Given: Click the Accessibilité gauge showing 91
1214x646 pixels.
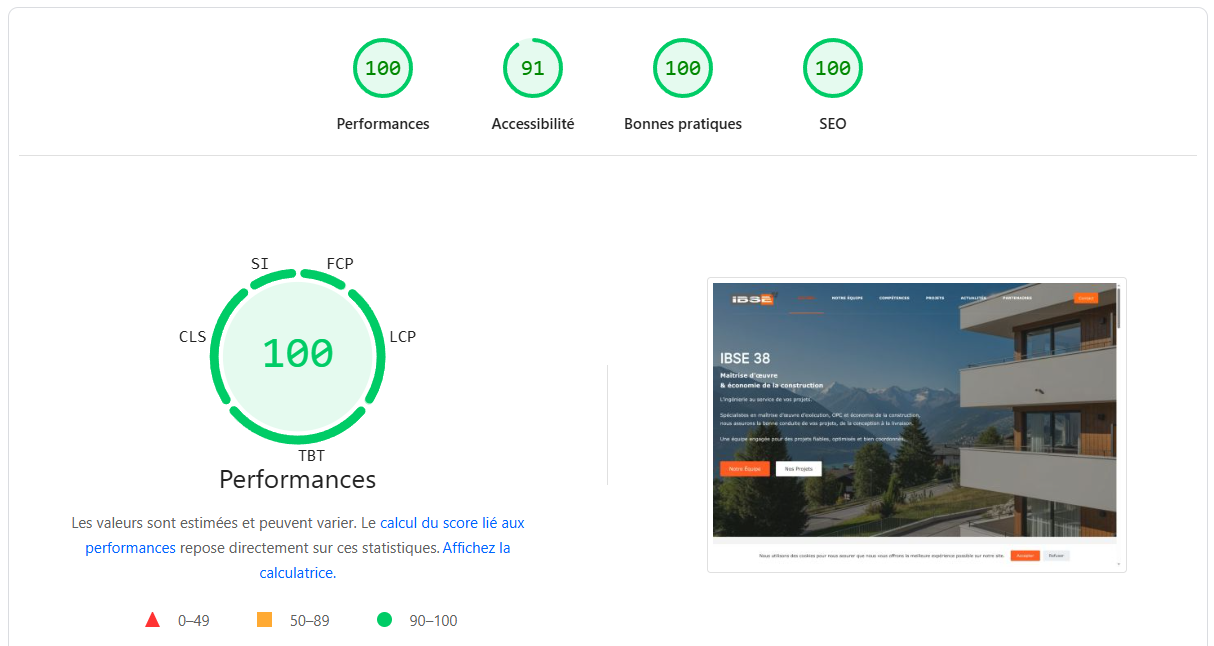Looking at the screenshot, I should coord(533,68).
